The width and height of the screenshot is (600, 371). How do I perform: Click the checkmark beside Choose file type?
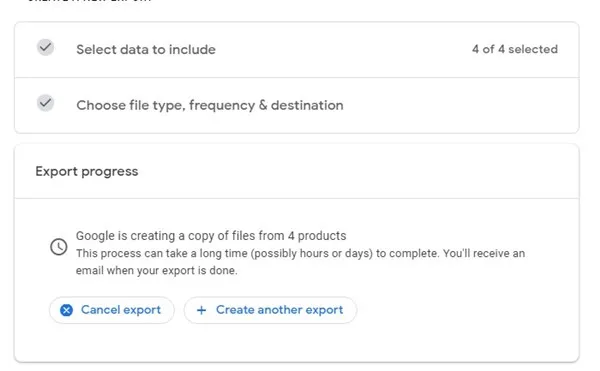[45, 103]
